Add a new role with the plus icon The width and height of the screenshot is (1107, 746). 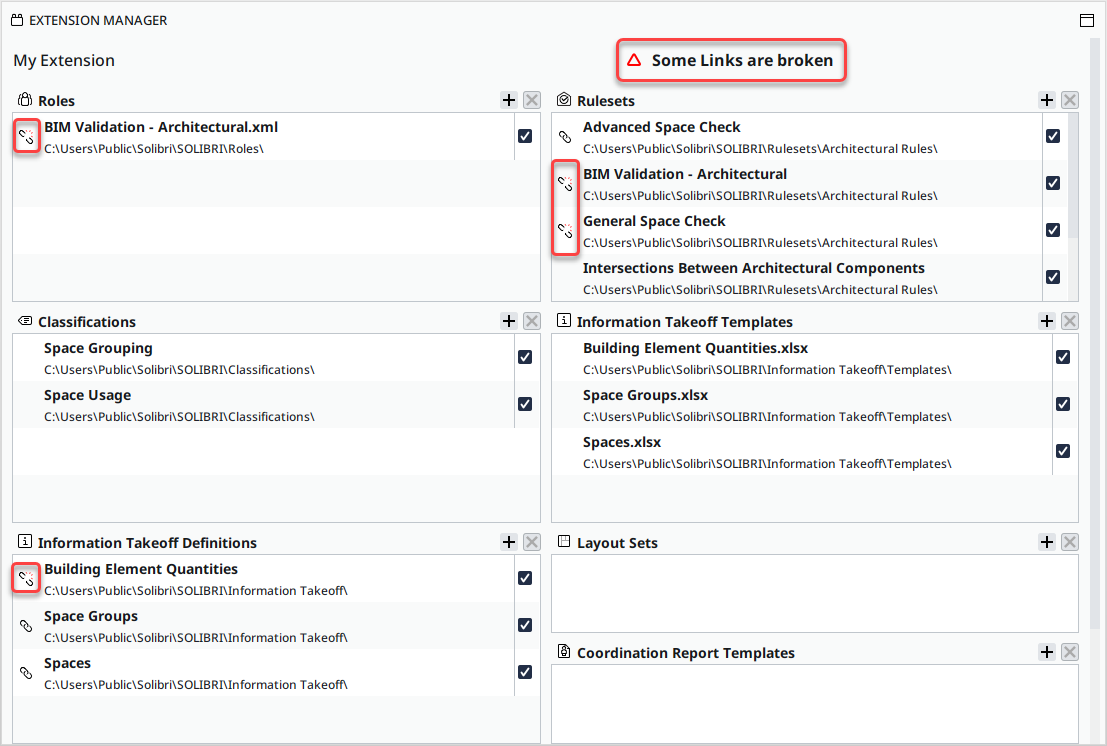[508, 100]
